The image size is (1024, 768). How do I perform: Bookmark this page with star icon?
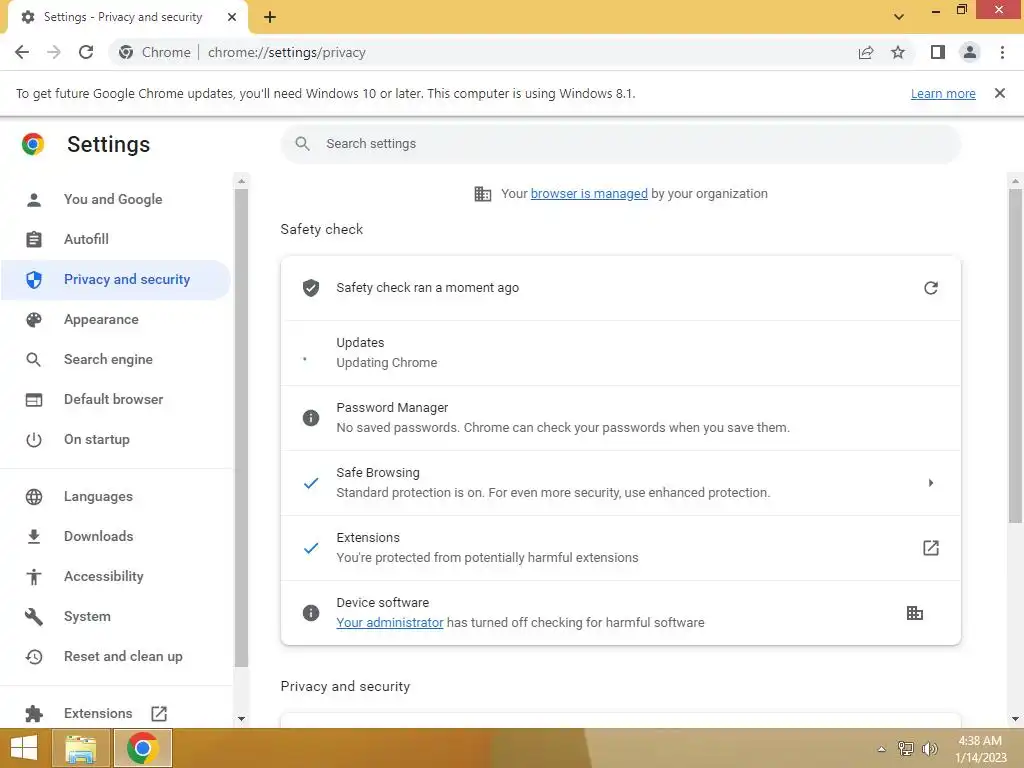pos(898,52)
